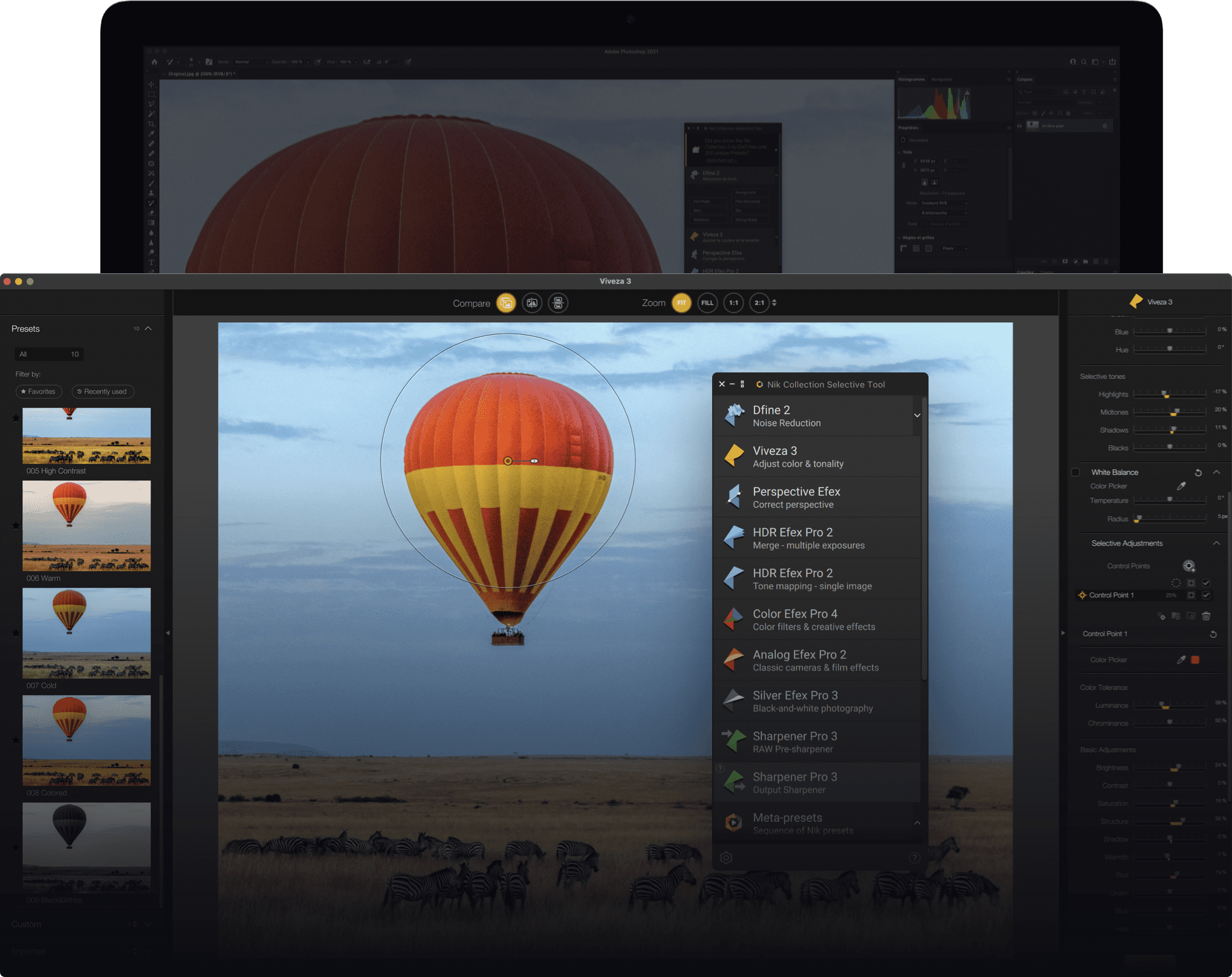
Task: Apply the 006 Warm preset thumbnail
Action: pyautogui.click(x=86, y=525)
